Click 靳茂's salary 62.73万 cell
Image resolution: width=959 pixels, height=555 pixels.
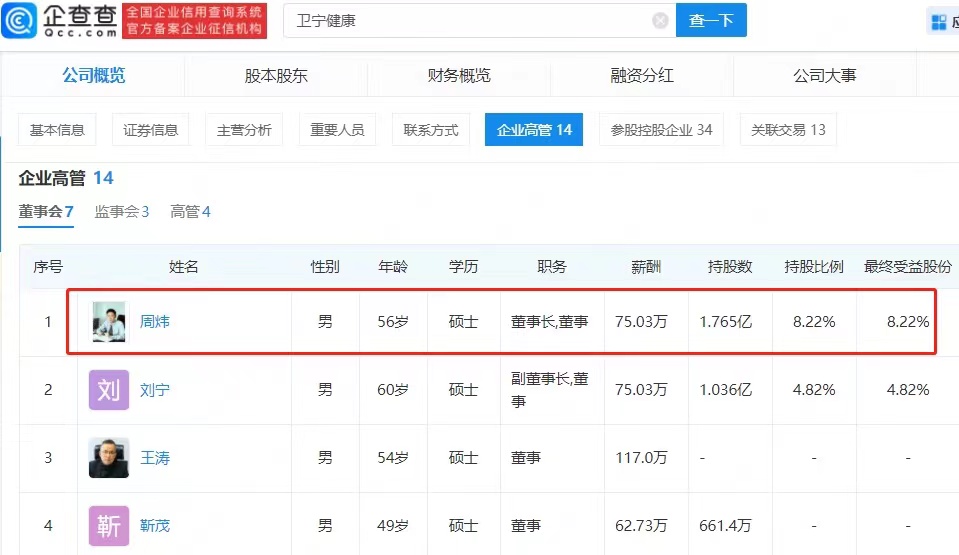click(x=641, y=526)
